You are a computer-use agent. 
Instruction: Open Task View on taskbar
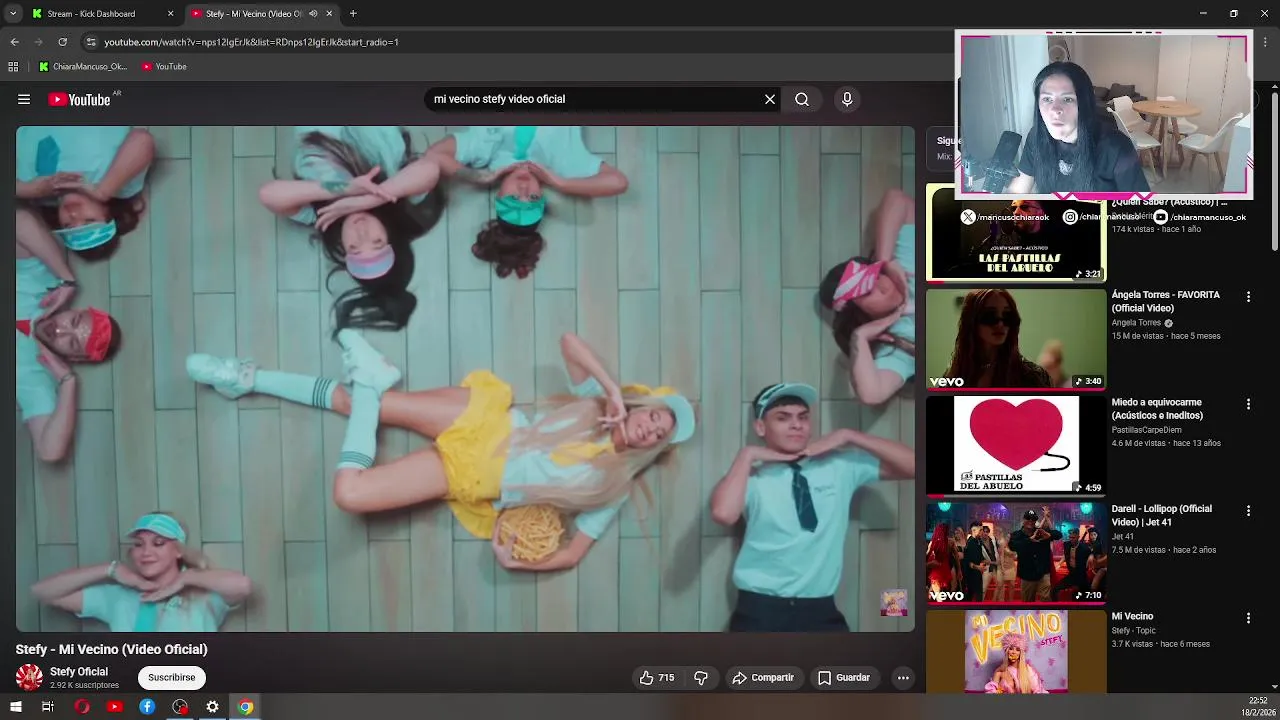click(47, 707)
